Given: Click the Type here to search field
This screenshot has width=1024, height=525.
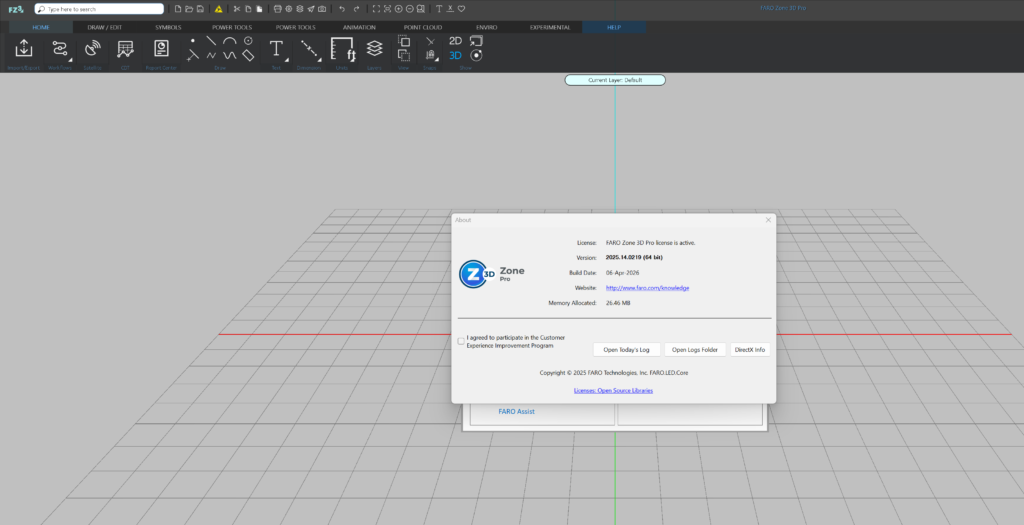Looking at the screenshot, I should [x=99, y=9].
